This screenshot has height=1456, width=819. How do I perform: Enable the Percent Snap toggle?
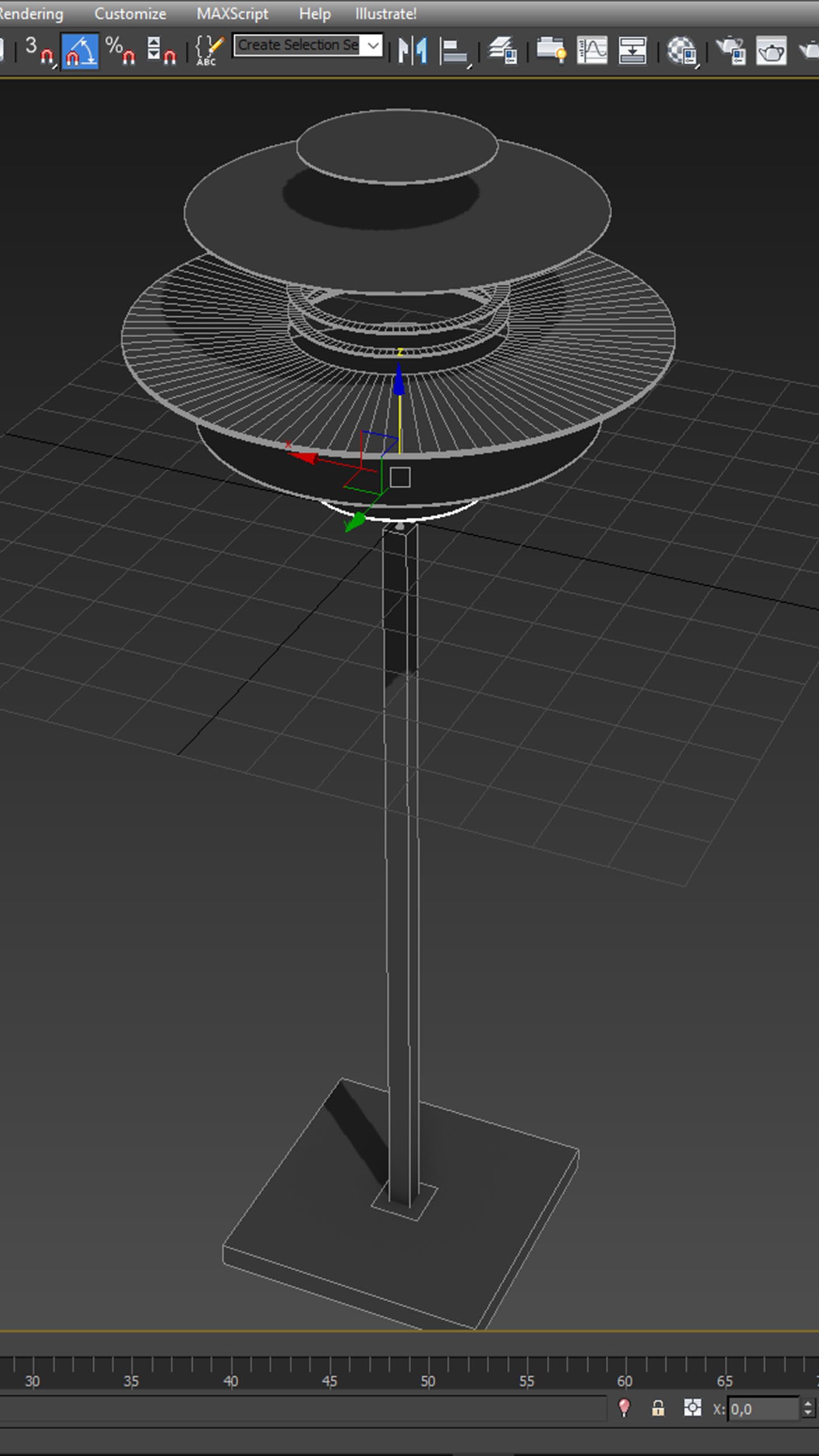(120, 51)
